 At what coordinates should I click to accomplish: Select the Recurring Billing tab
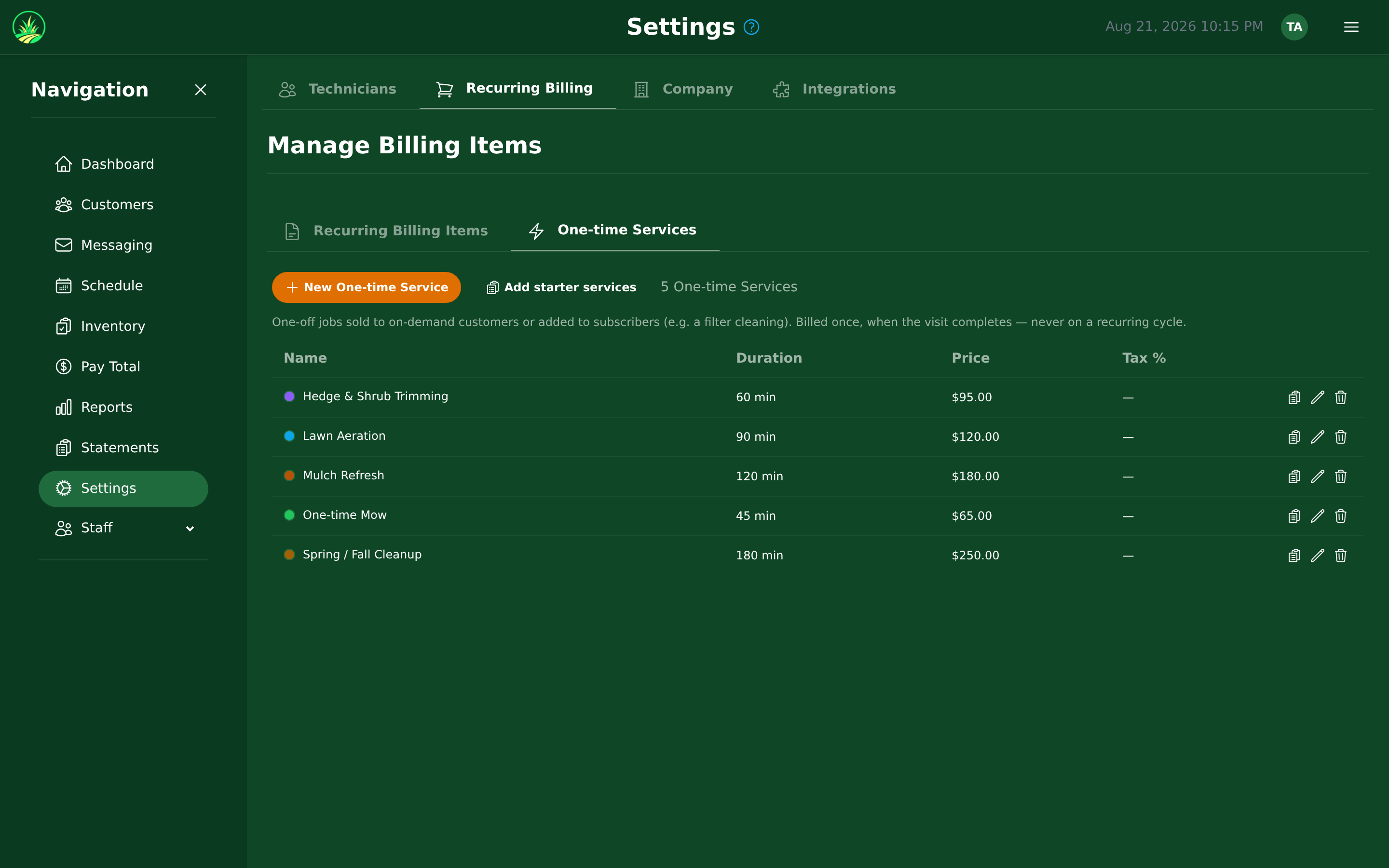click(x=517, y=88)
